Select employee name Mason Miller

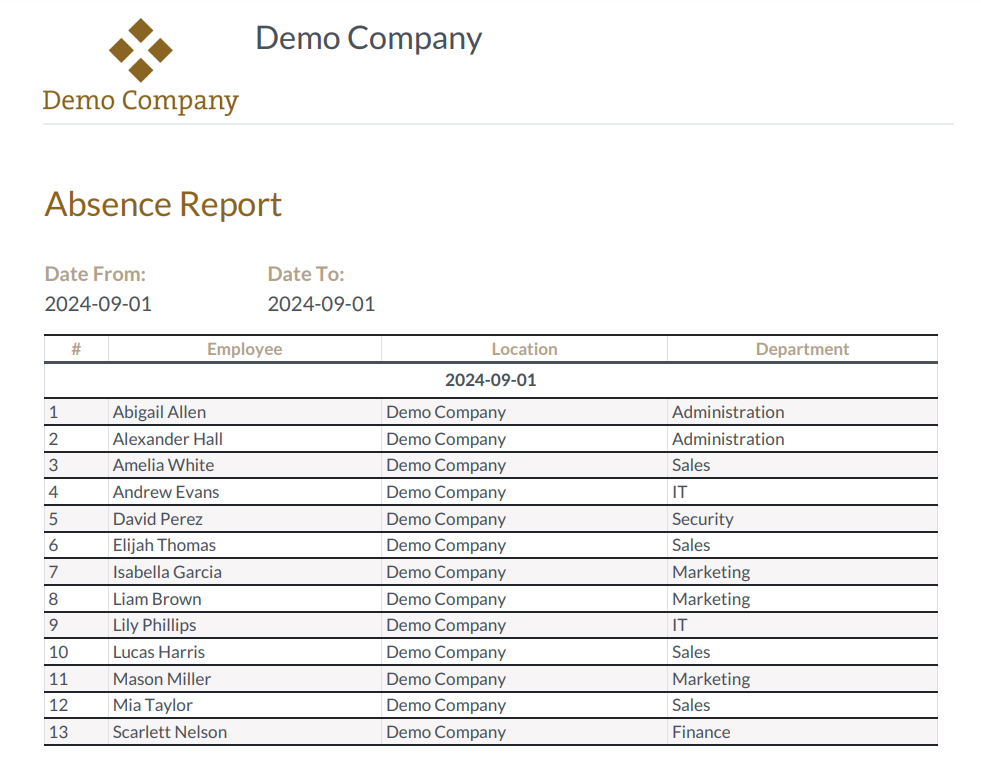(x=162, y=679)
